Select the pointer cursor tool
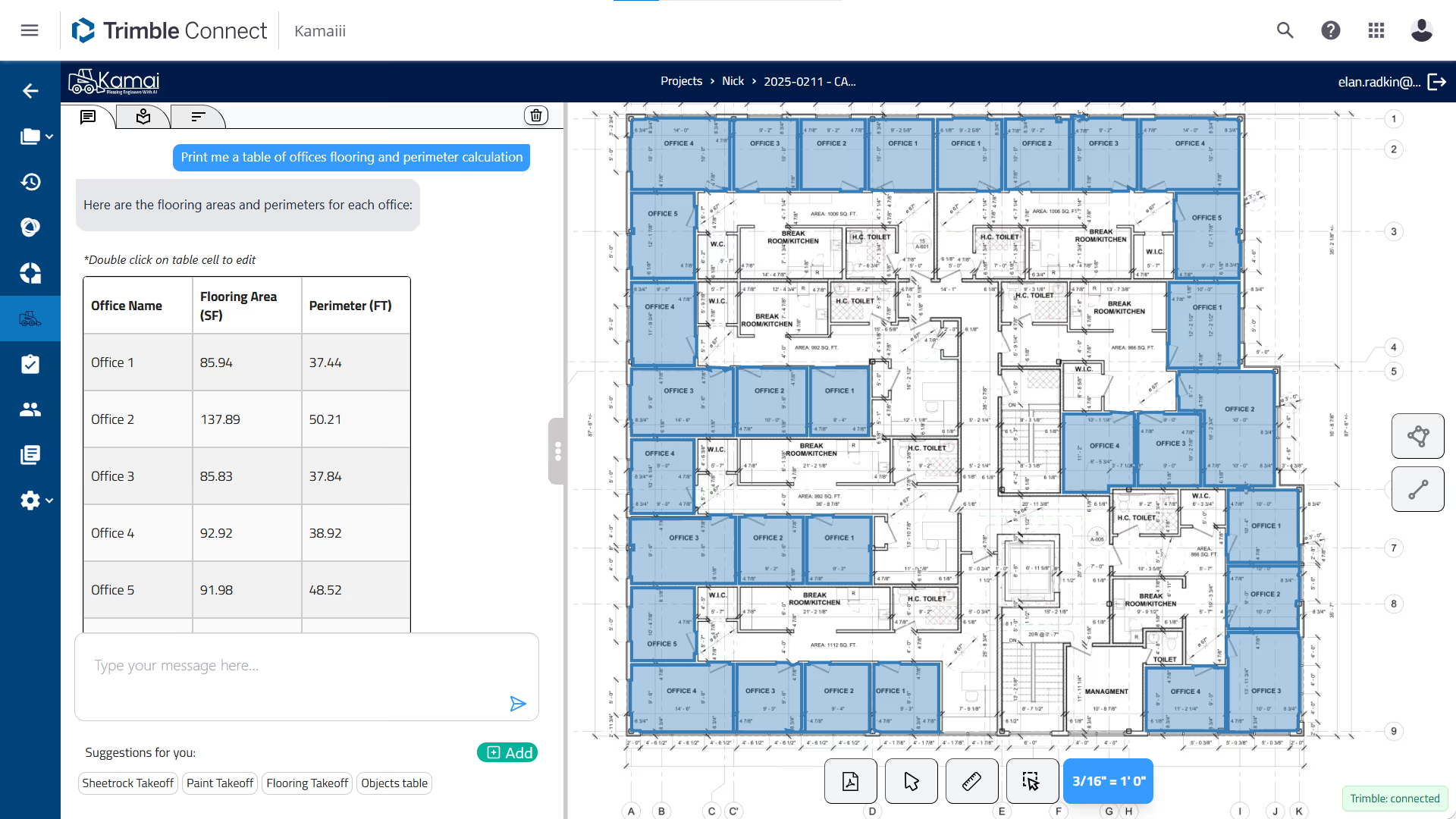 tap(911, 781)
